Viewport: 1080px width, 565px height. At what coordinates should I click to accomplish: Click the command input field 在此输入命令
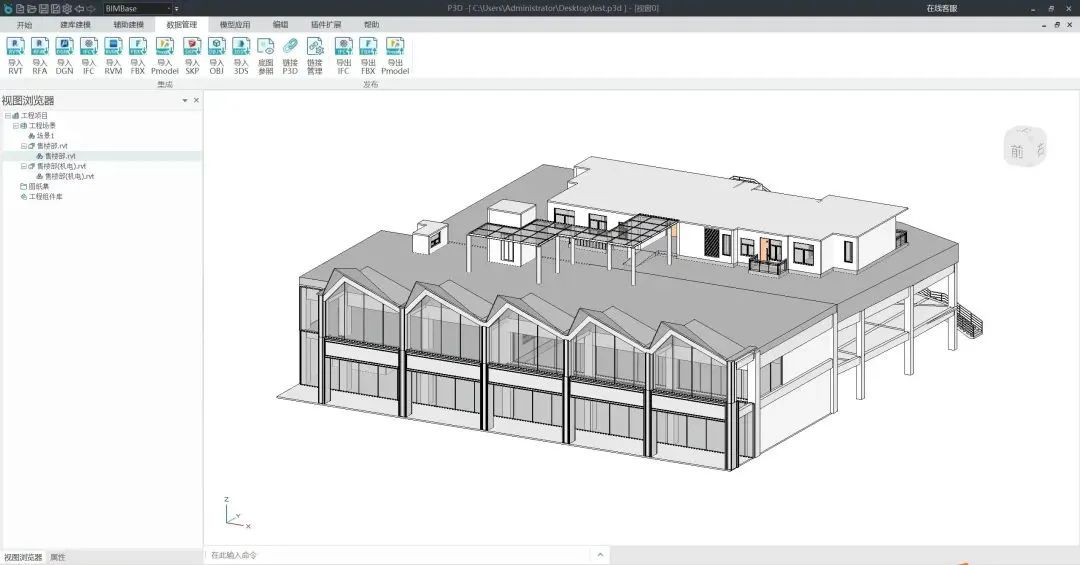pos(398,555)
